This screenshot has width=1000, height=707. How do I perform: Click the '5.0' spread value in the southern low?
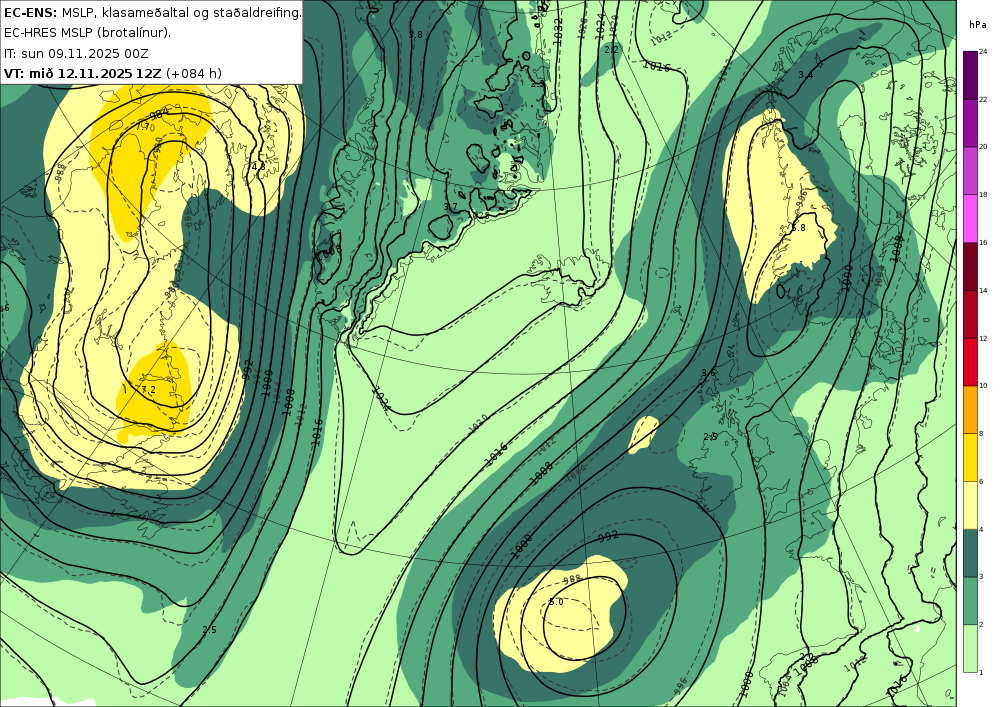pyautogui.click(x=556, y=602)
